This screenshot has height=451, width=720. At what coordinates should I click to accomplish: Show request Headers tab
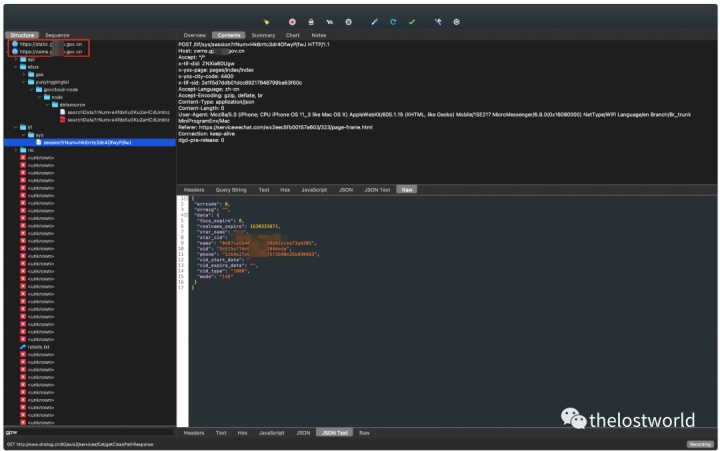pyautogui.click(x=194, y=190)
